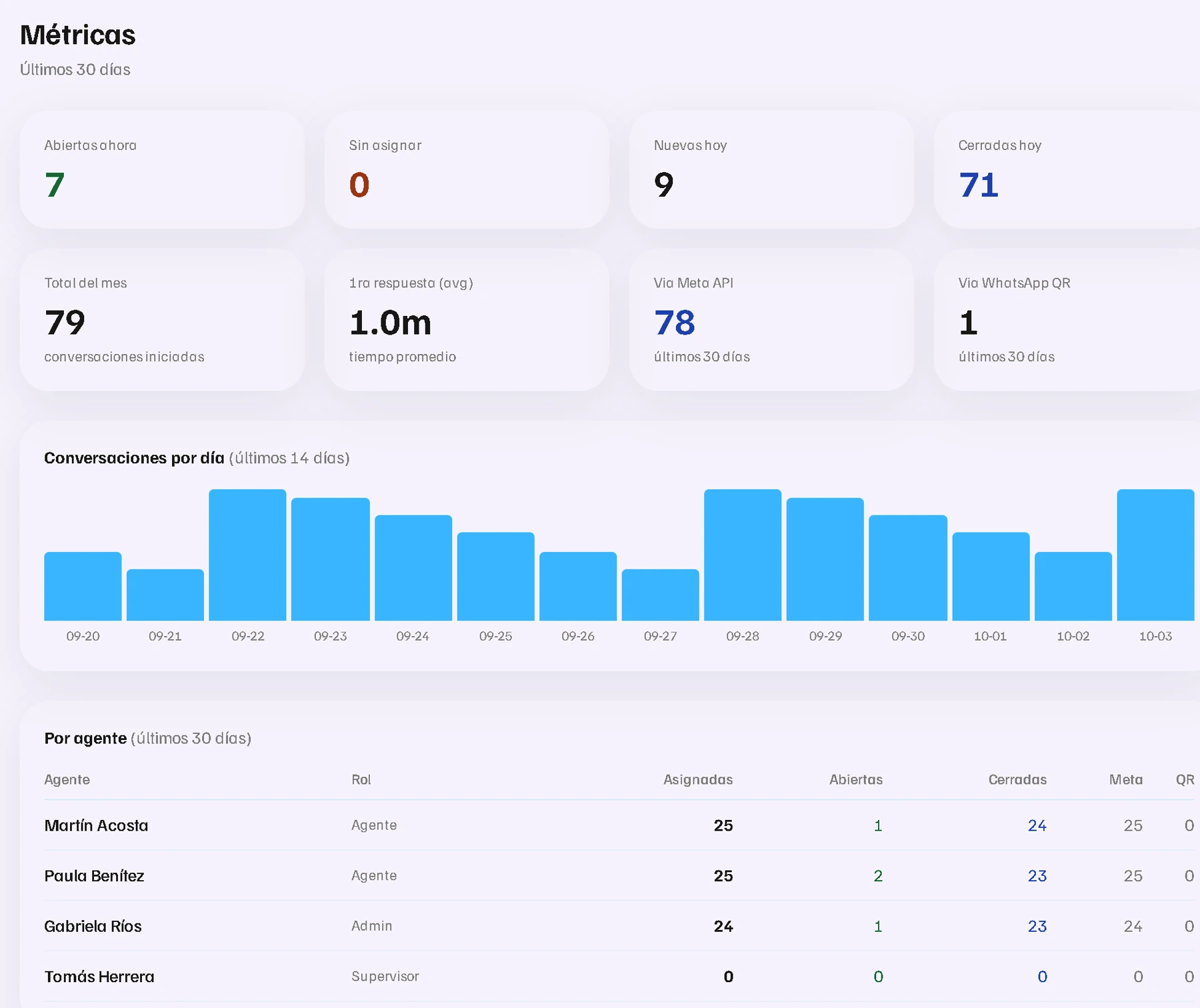Click Martín Acosta's Abiertas value 1

878,825
